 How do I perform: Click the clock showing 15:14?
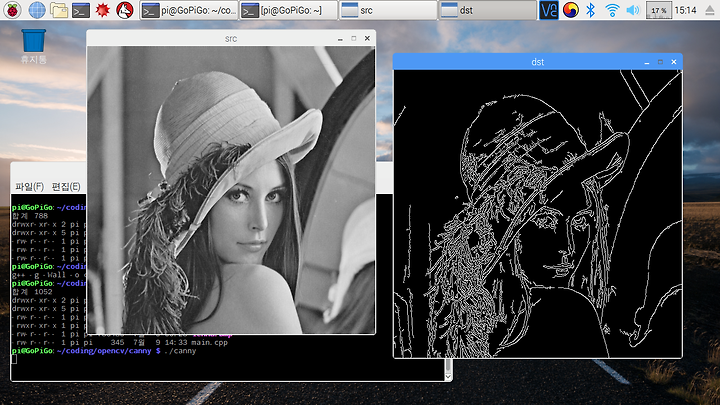[x=686, y=10]
